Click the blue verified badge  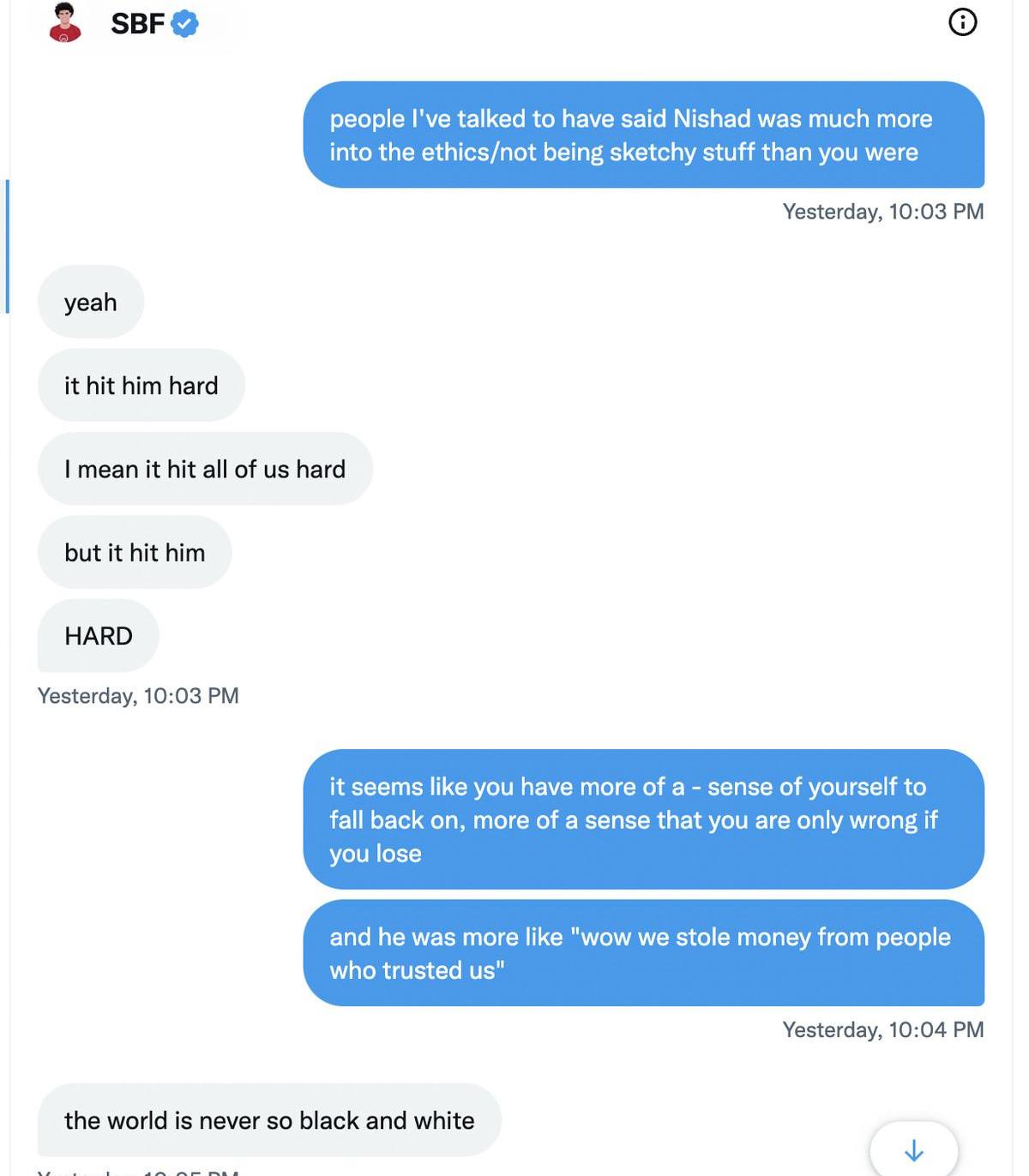184,23
